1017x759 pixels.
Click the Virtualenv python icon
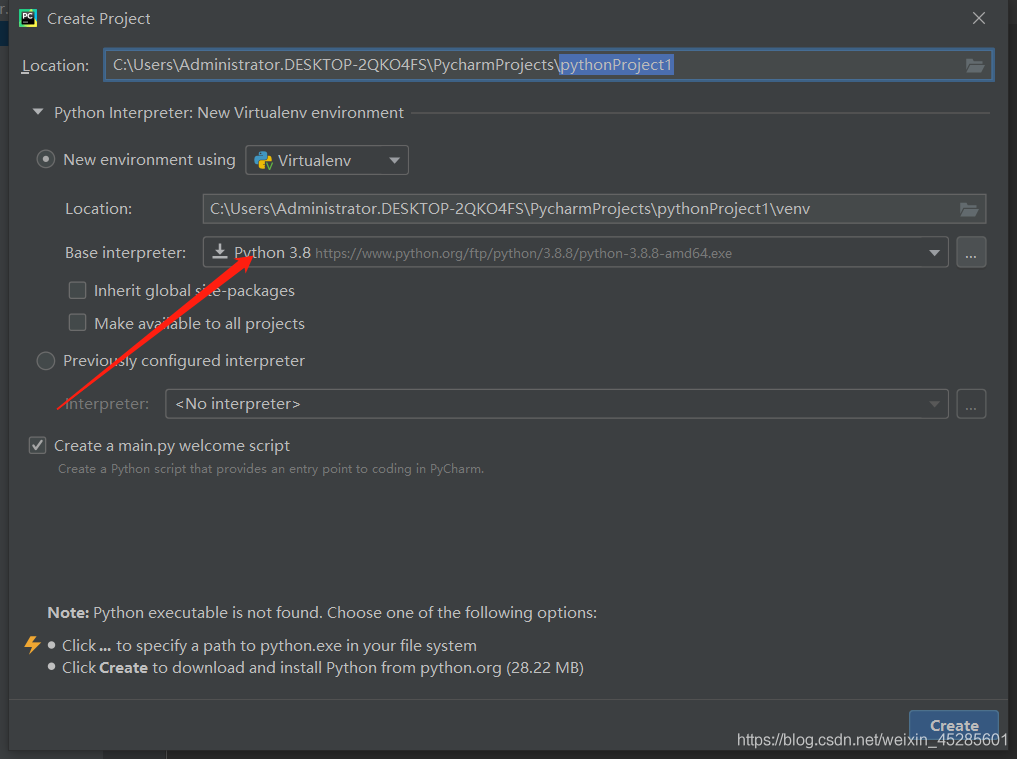click(263, 160)
